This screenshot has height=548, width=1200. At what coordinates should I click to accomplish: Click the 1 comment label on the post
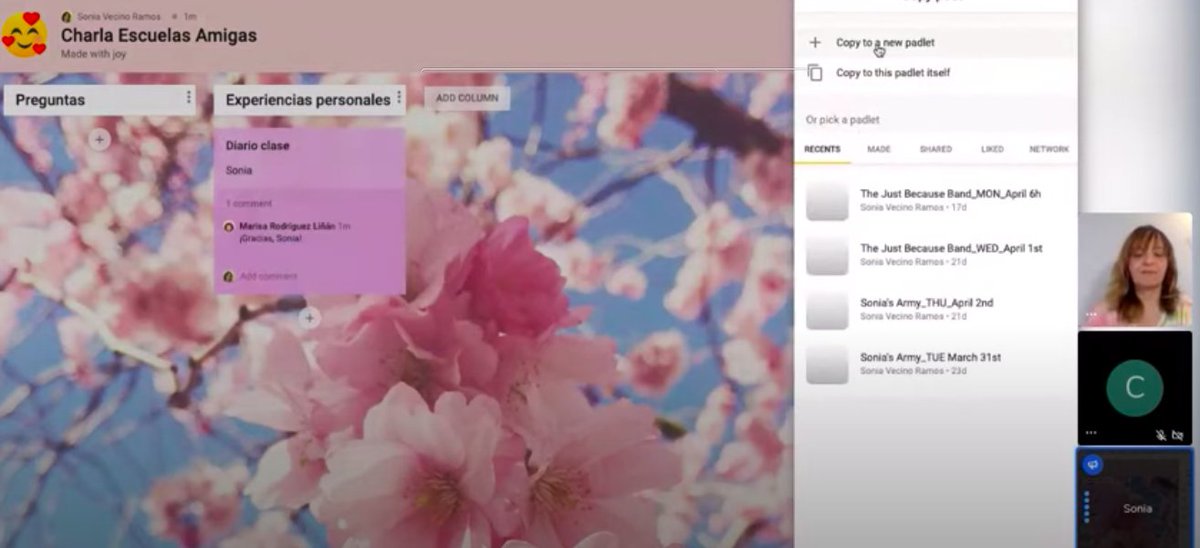(x=248, y=204)
